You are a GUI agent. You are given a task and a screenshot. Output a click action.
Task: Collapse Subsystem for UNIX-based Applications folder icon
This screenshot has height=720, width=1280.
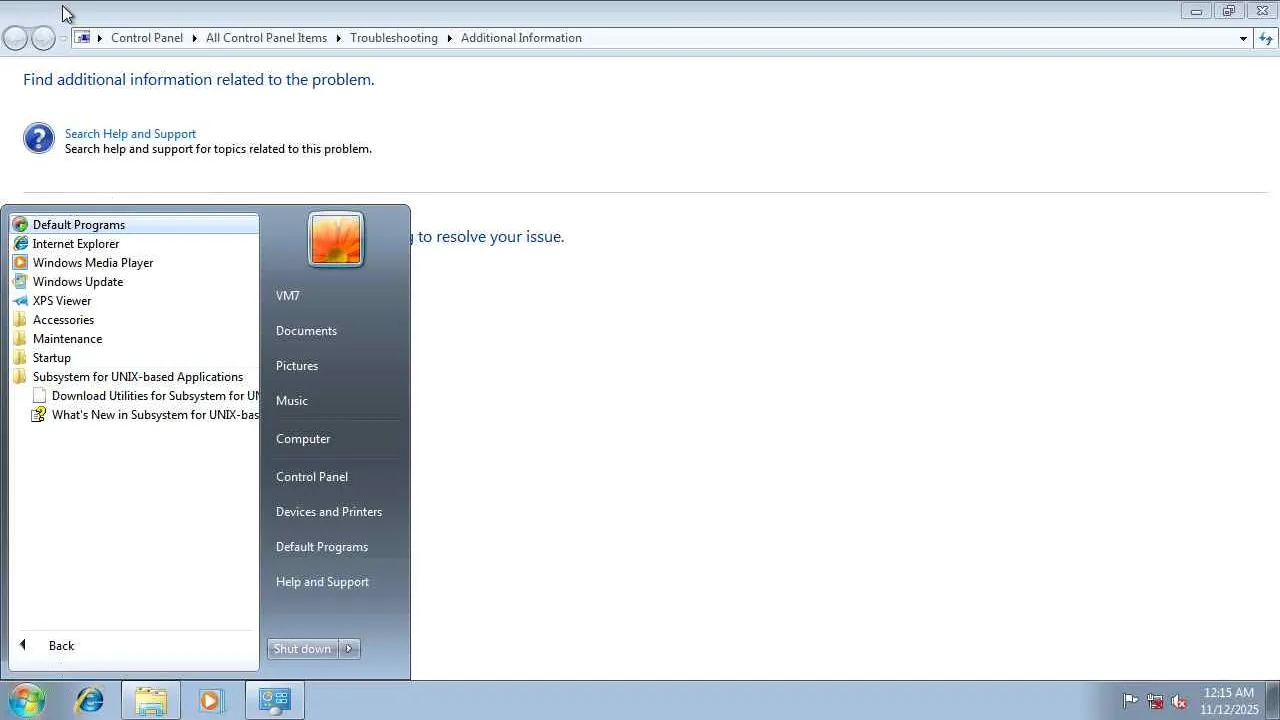click(20, 377)
